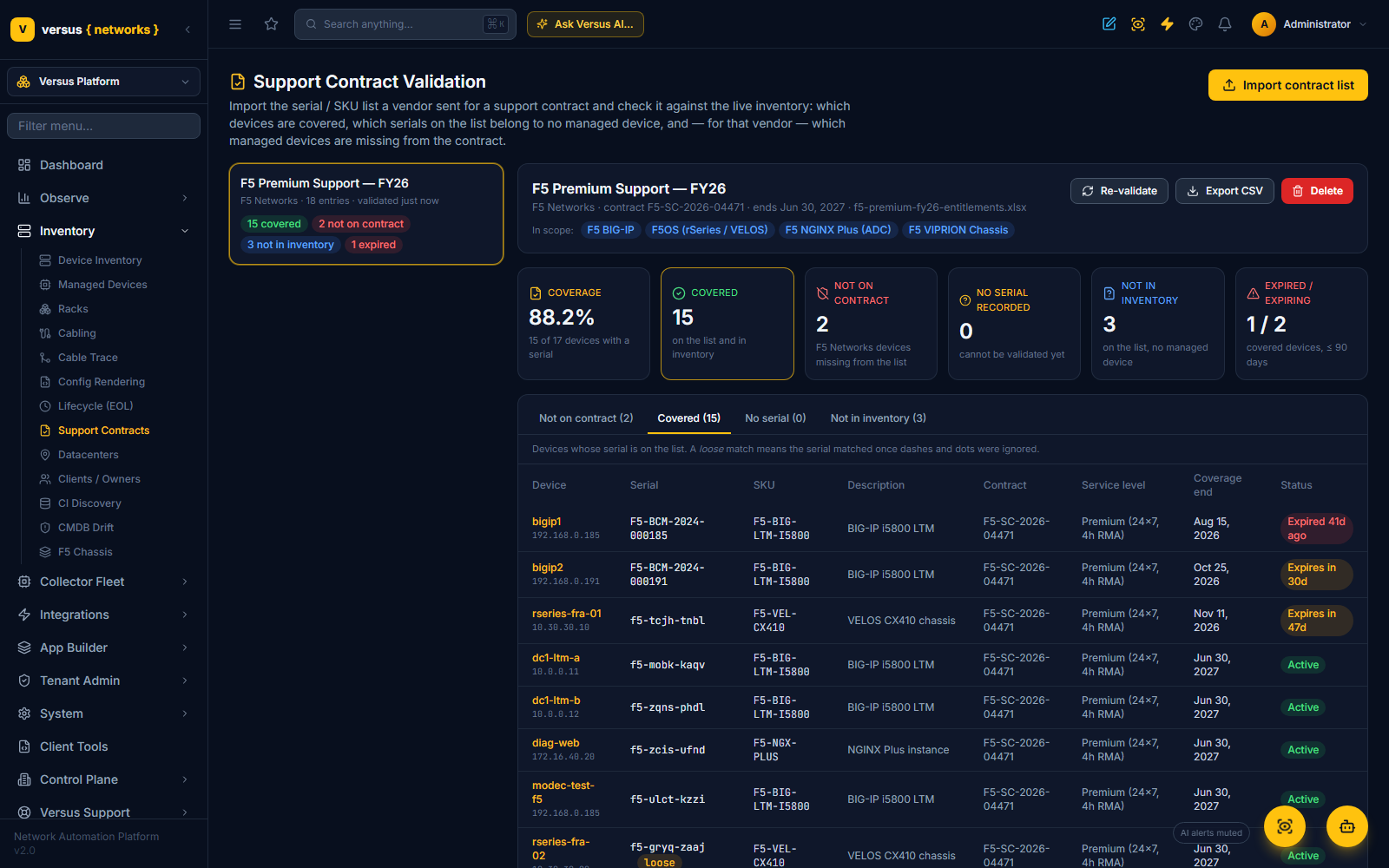
Task: Toggle the hamburger sidebar menu icon
Action: click(235, 24)
